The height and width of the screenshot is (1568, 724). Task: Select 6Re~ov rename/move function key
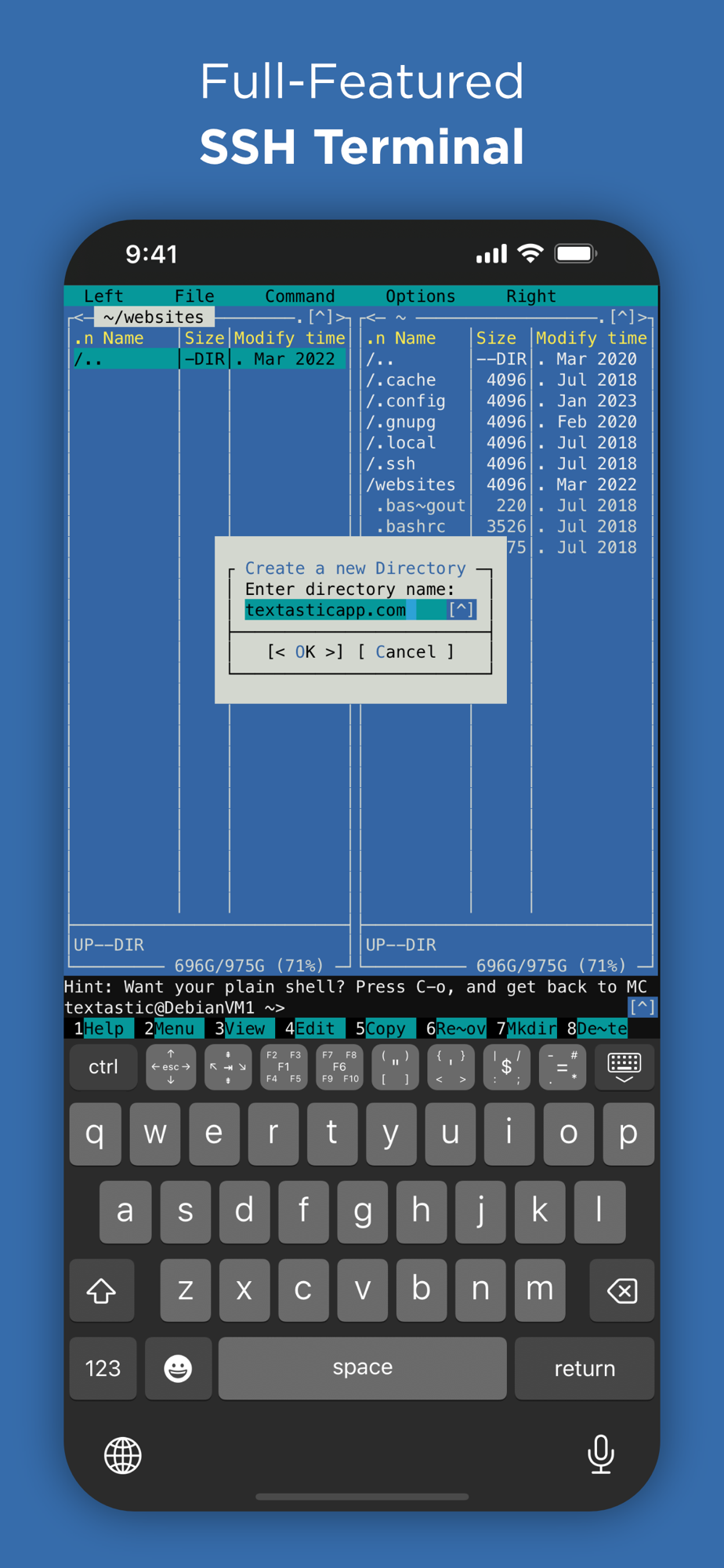[456, 1028]
